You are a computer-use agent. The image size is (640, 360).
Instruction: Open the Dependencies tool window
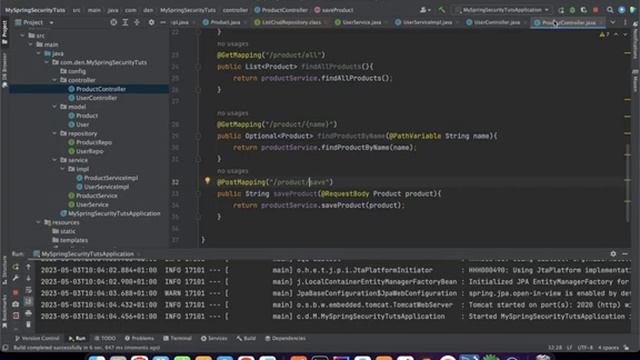(x=285, y=338)
